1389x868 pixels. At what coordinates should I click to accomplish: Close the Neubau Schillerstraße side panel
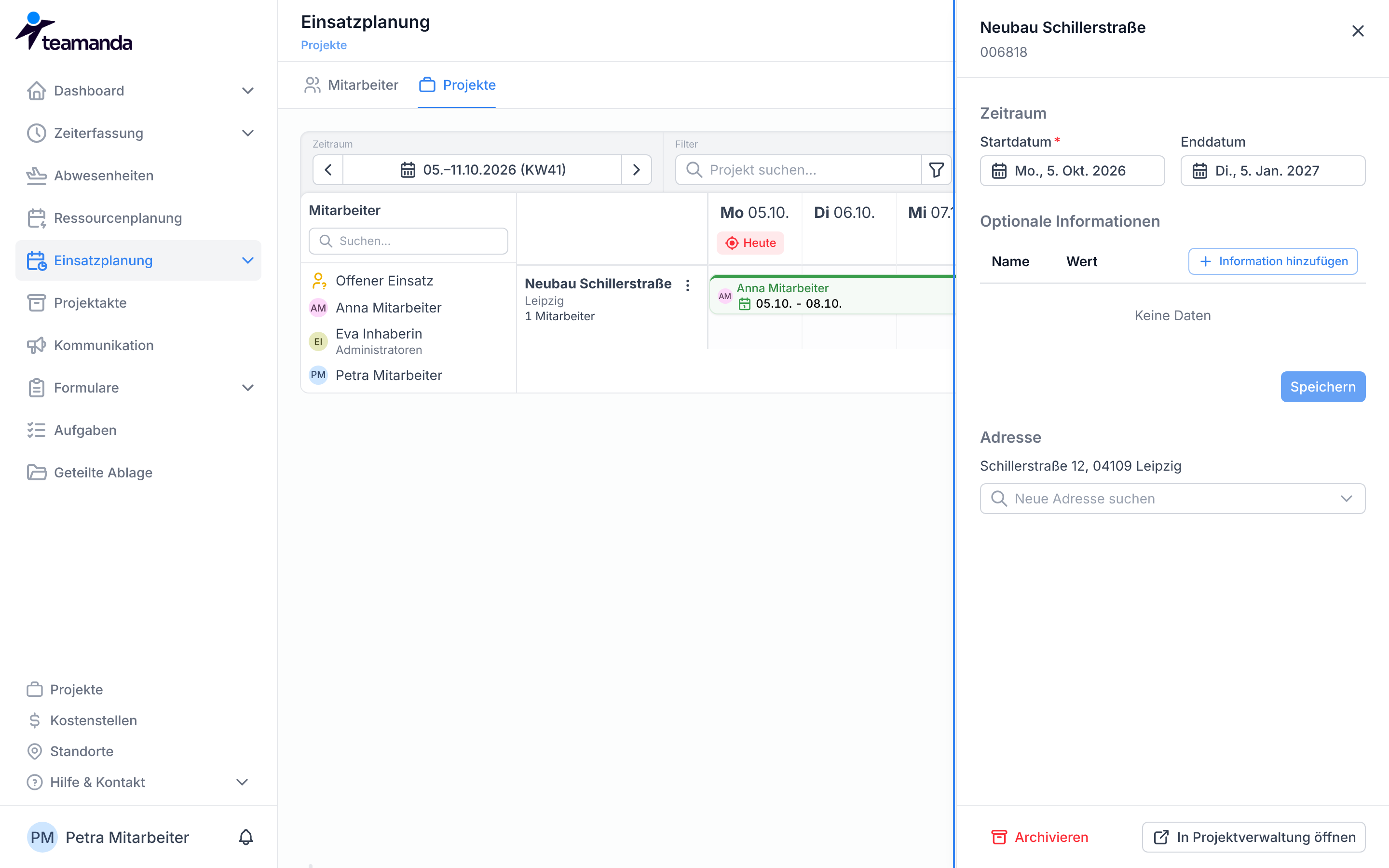click(x=1358, y=31)
